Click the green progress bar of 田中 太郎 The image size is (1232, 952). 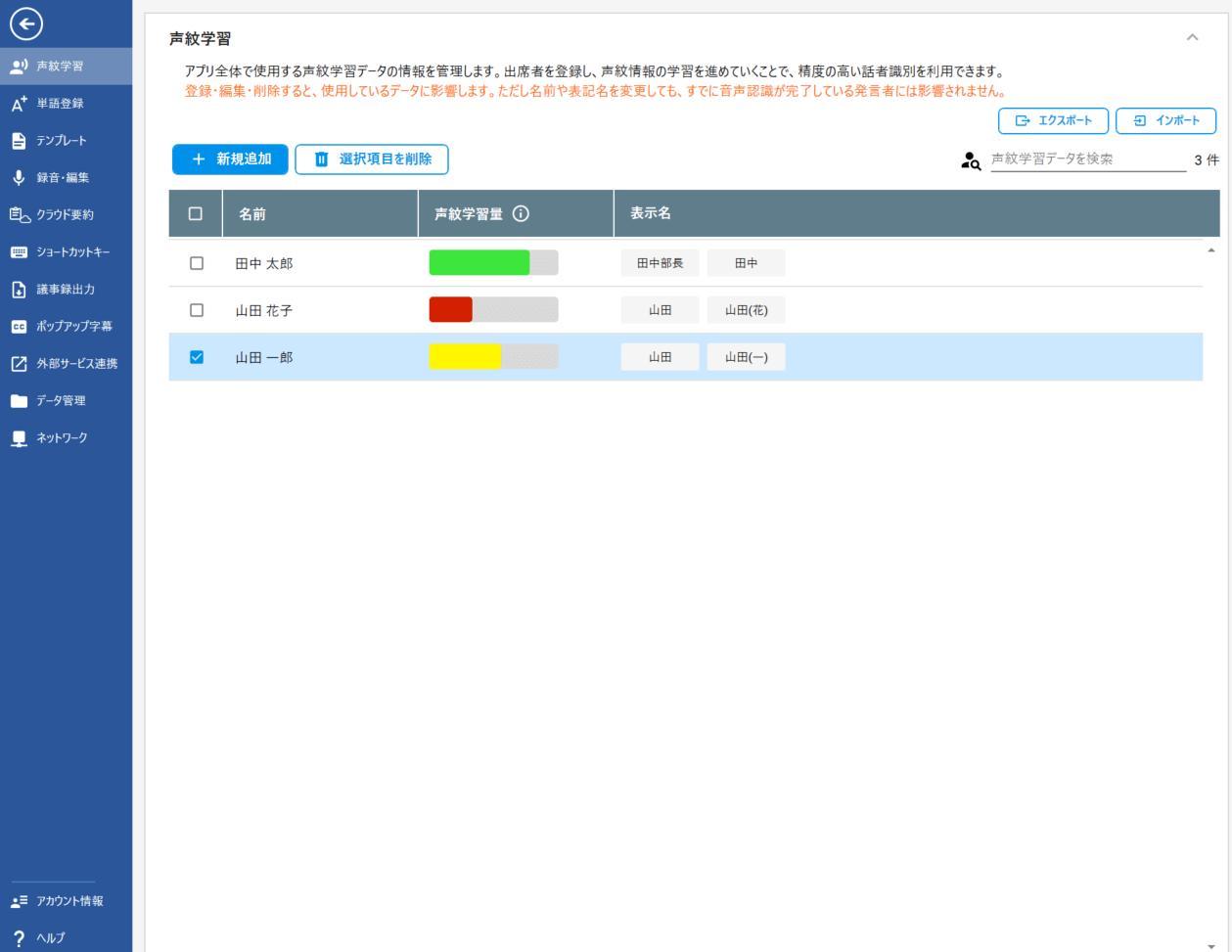479,263
